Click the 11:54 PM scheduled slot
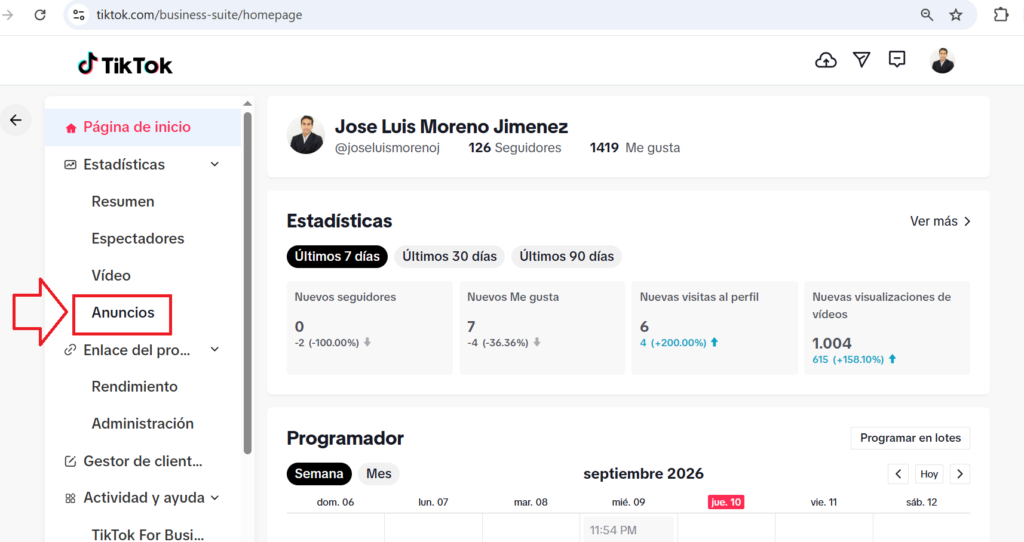Image resolution: width=1024 pixels, height=542 pixels. pyautogui.click(x=629, y=529)
